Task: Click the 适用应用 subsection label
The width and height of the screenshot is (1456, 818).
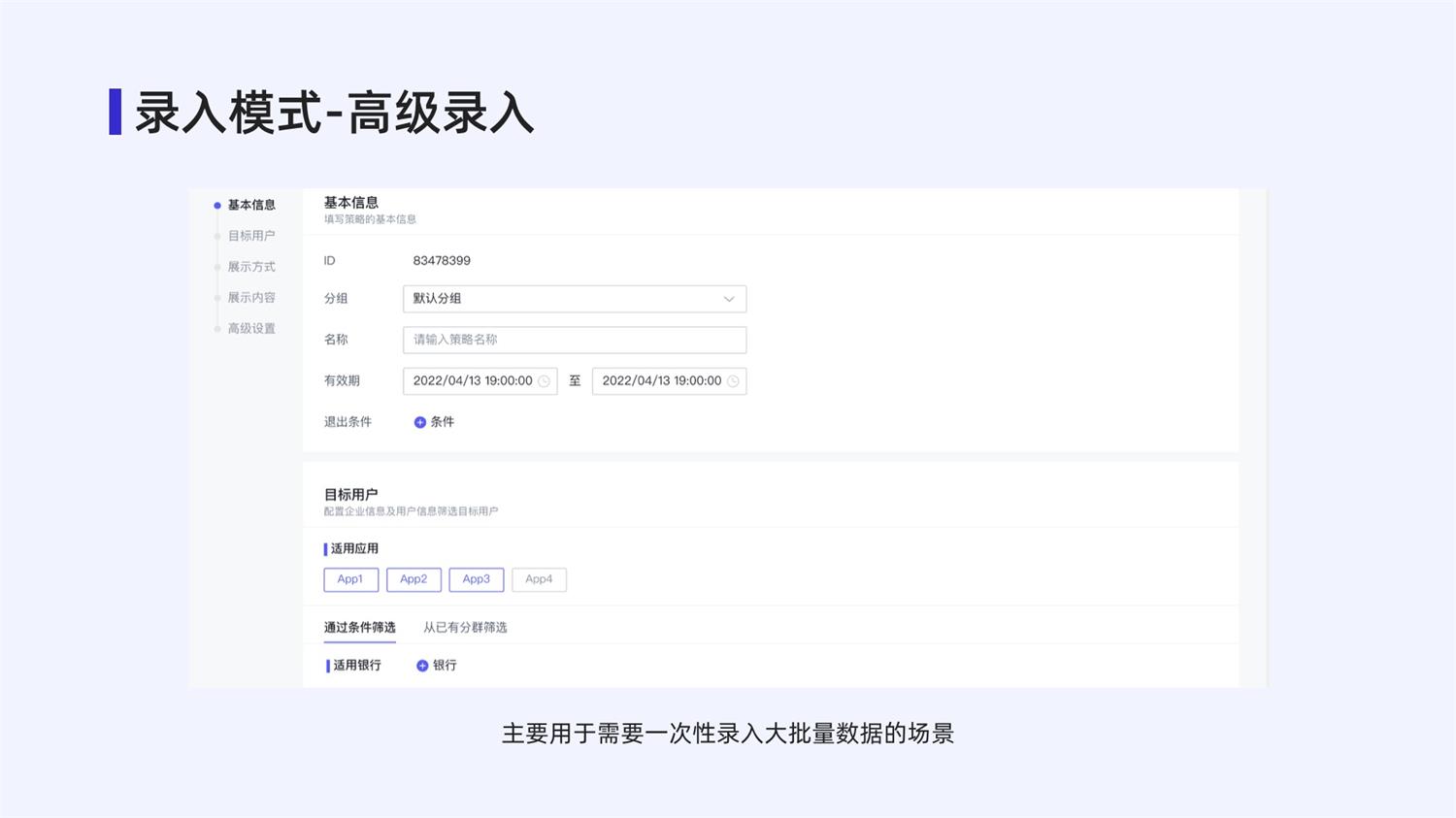Action: (354, 549)
